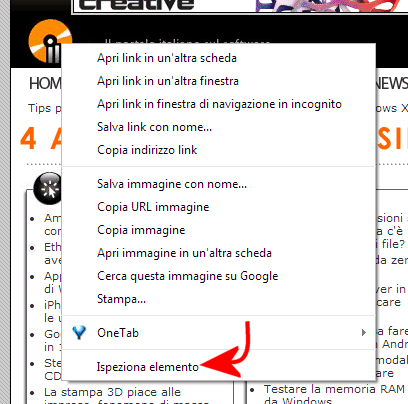Click the Creative banner advertisement
408x404 pixels.
(x=240, y=6)
